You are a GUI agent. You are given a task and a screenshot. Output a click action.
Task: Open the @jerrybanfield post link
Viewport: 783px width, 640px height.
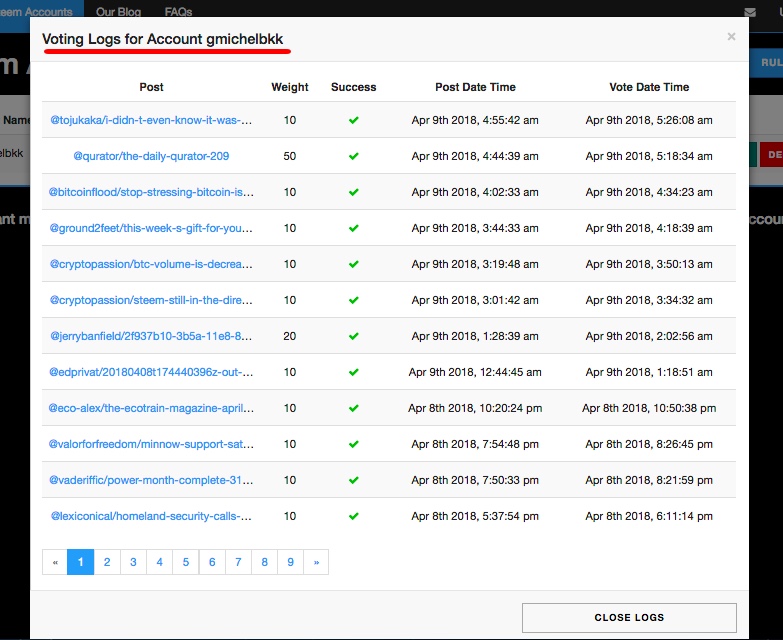pyautogui.click(x=151, y=336)
